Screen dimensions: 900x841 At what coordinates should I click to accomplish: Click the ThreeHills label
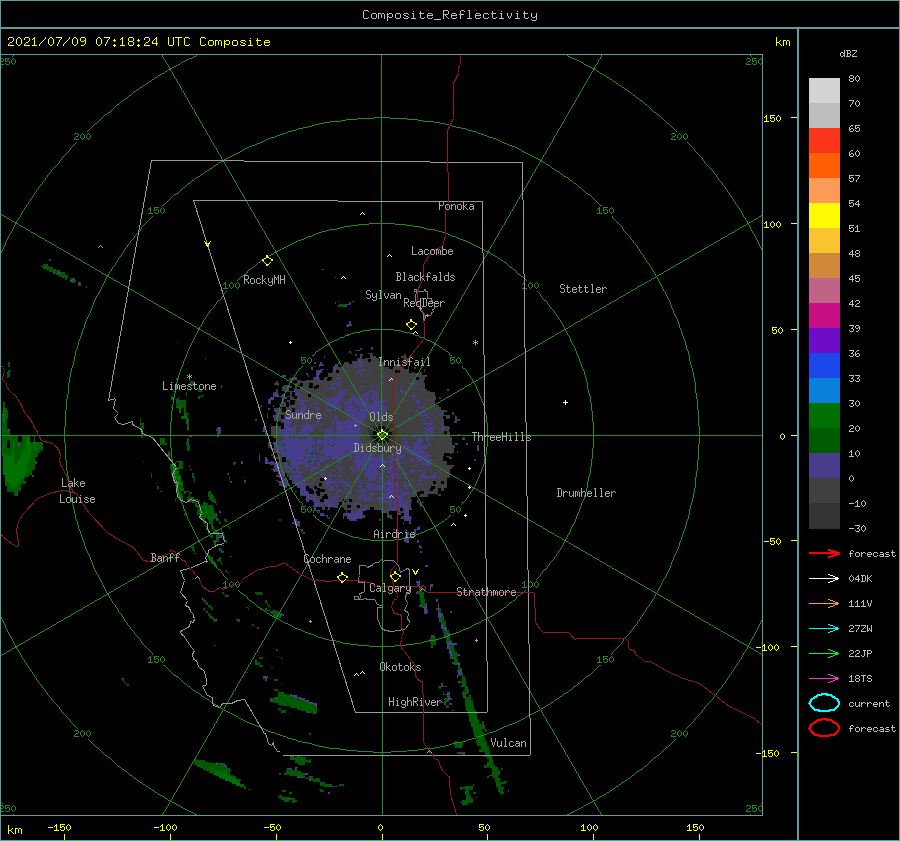coord(502,437)
